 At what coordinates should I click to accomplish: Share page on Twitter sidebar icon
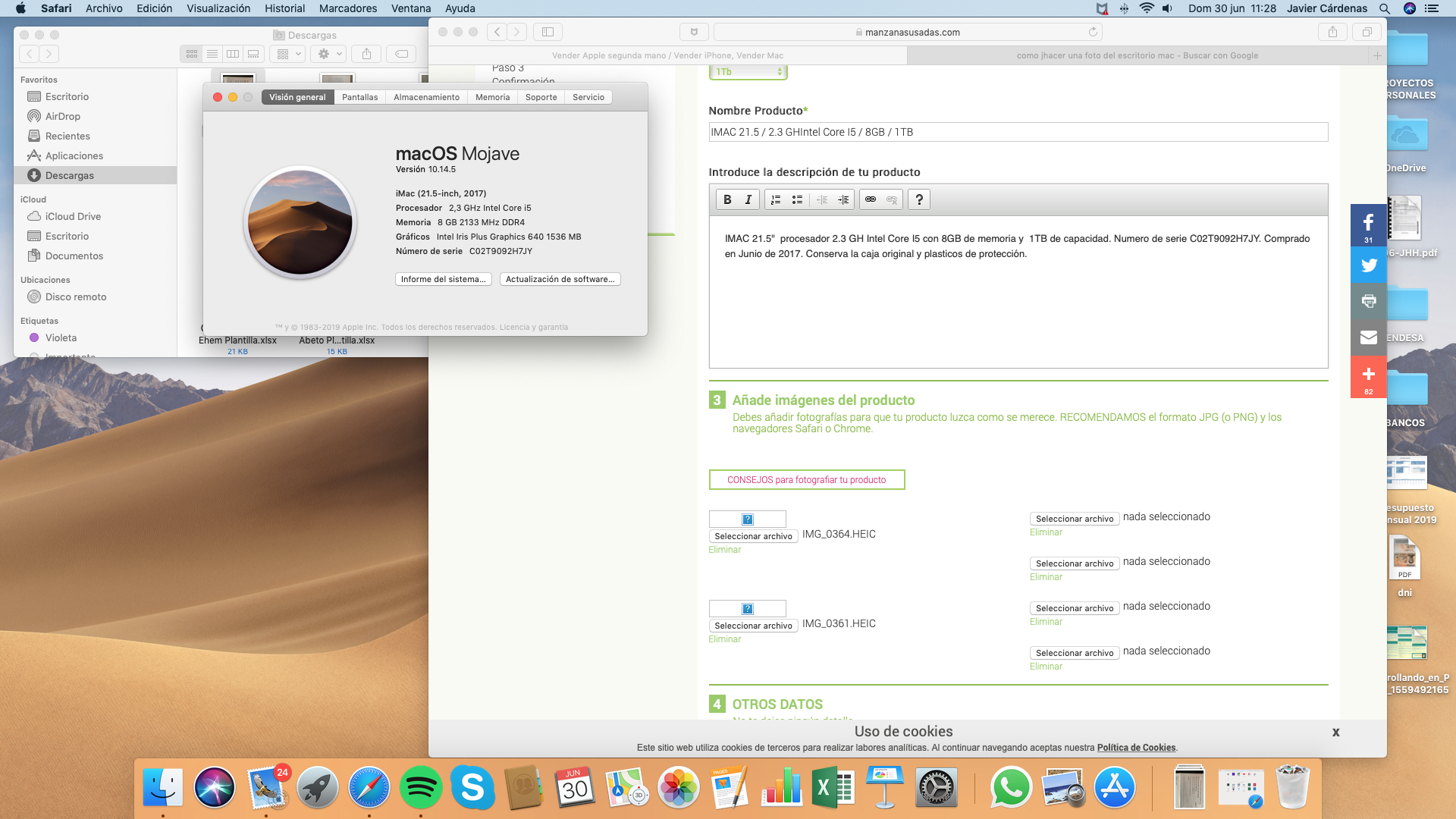1368,265
